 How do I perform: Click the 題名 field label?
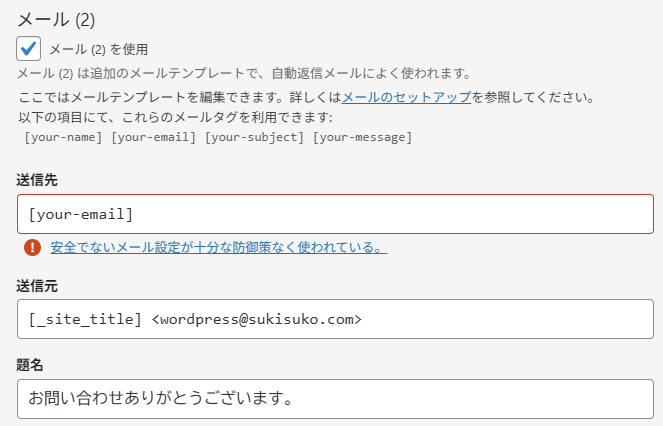point(30,365)
